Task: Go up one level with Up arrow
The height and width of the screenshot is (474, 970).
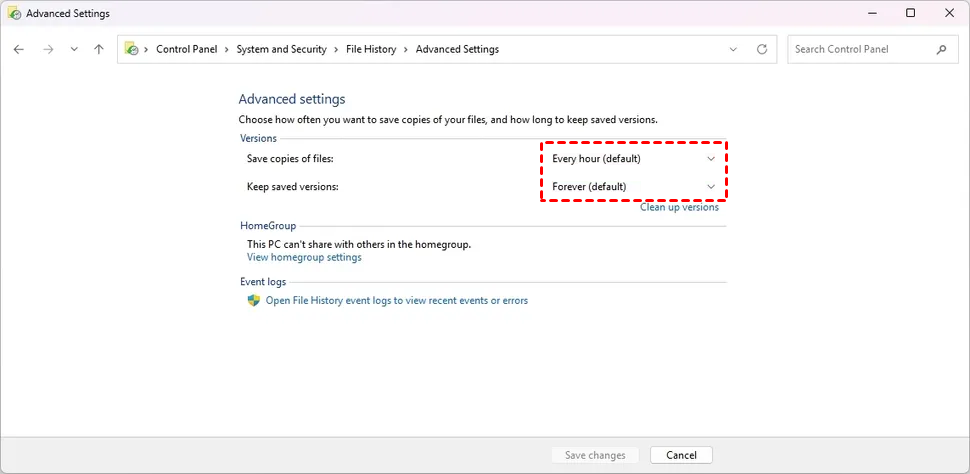Action: point(98,49)
